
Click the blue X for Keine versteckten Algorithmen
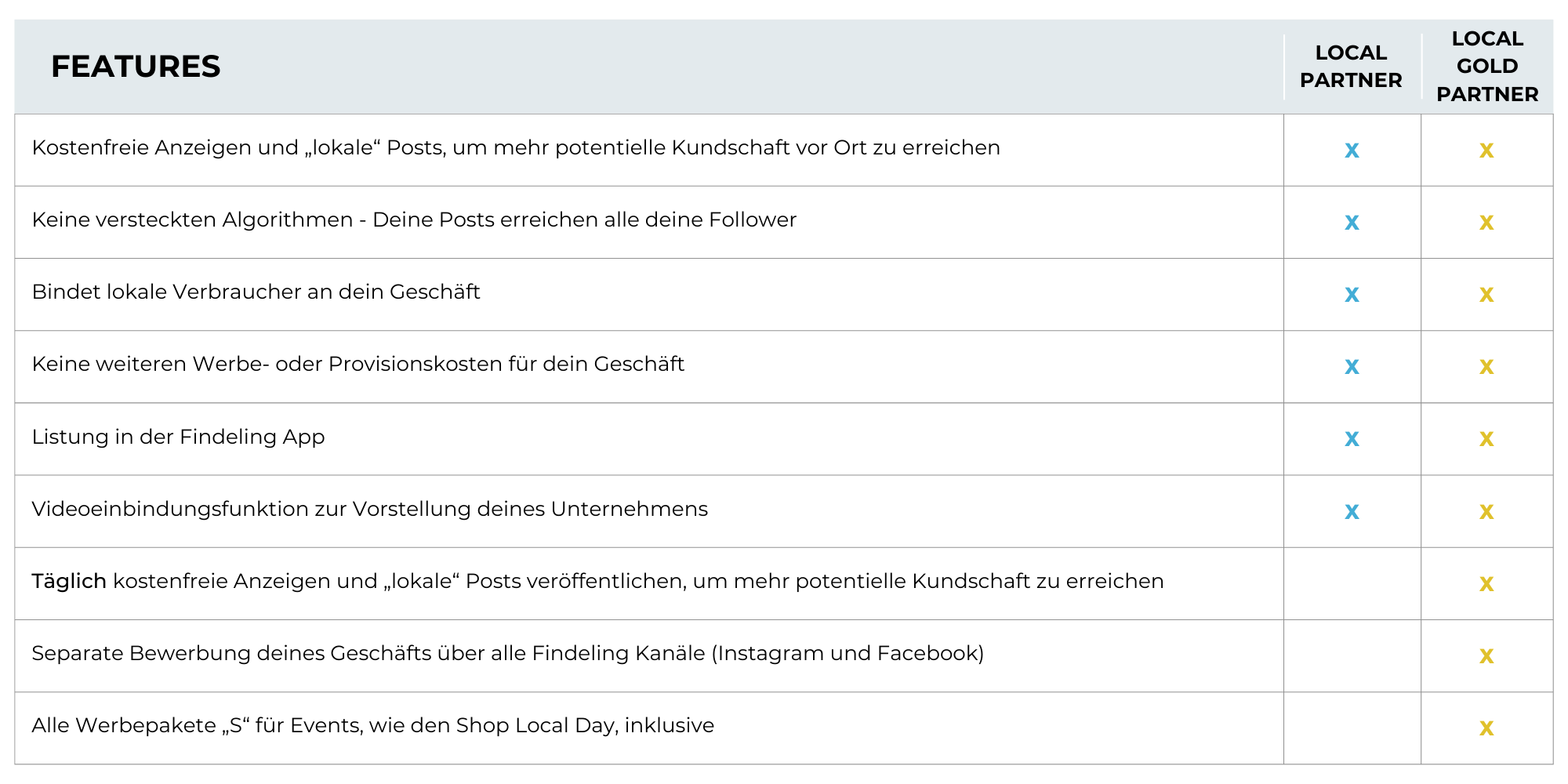[1352, 223]
